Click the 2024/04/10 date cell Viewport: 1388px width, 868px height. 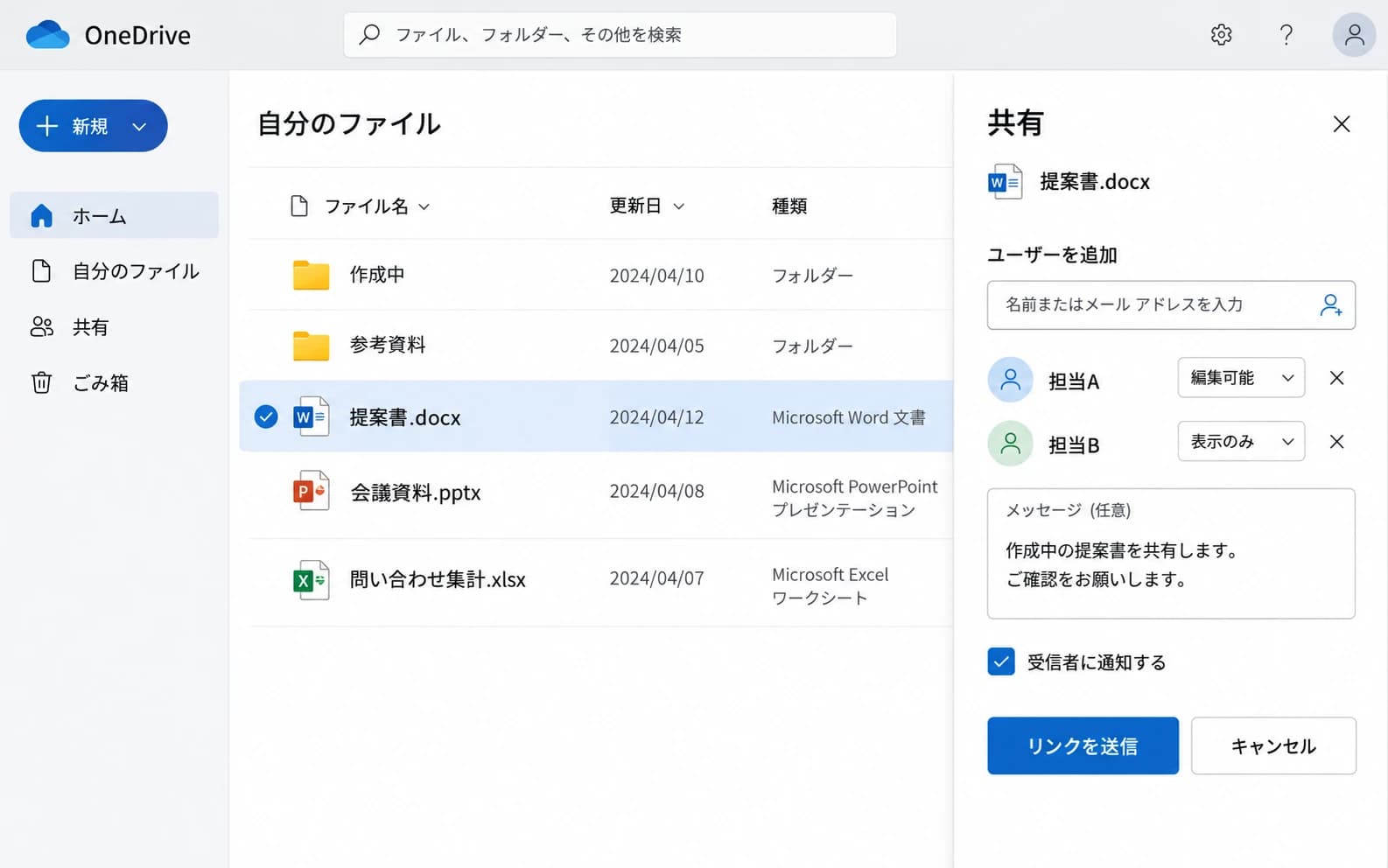(656, 276)
